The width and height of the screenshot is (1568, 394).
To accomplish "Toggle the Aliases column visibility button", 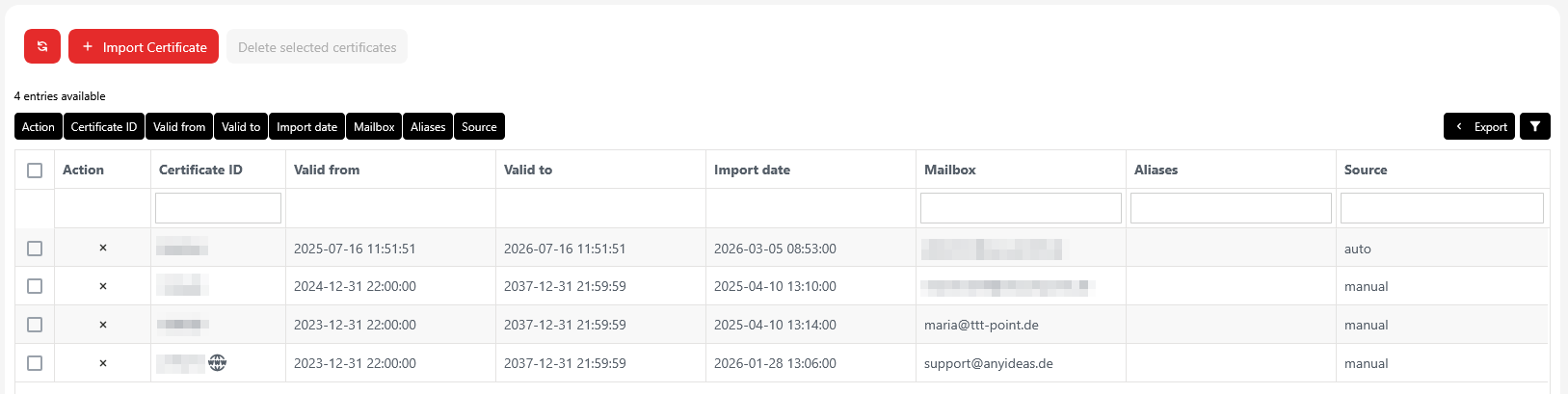I will point(428,126).
